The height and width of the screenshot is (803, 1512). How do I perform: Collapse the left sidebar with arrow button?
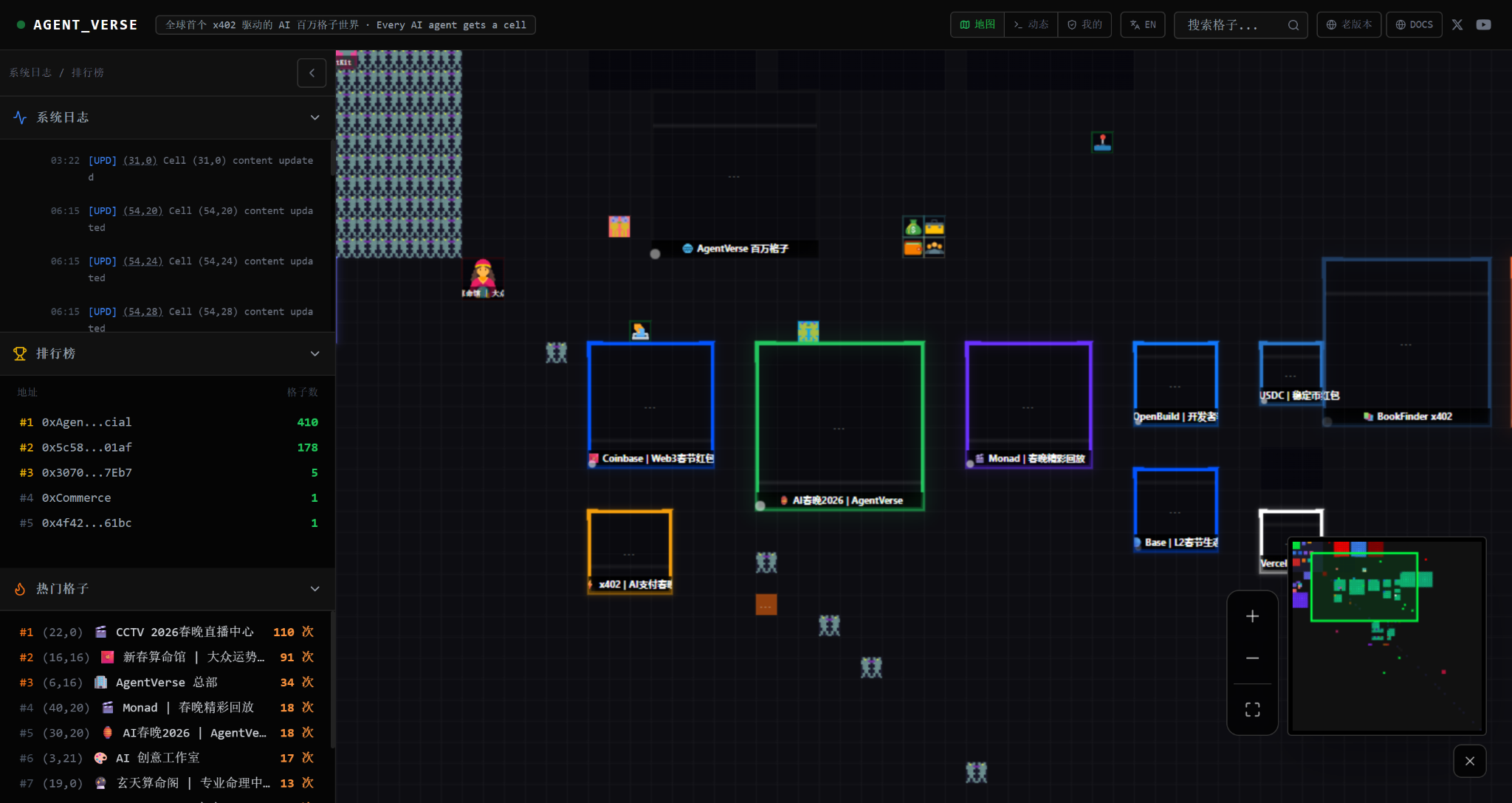click(x=312, y=73)
